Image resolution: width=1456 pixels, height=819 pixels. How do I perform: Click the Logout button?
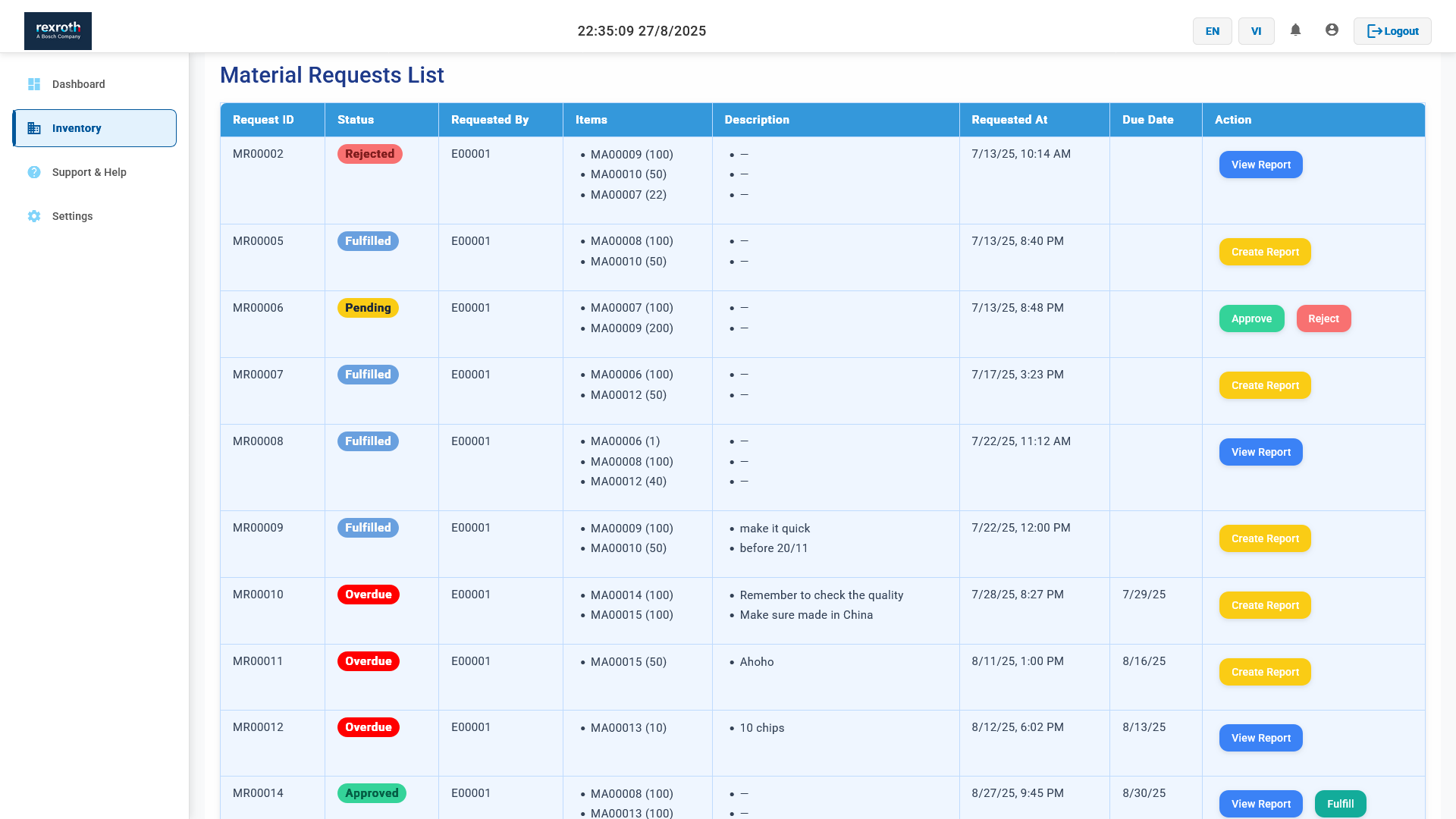pyautogui.click(x=1392, y=31)
